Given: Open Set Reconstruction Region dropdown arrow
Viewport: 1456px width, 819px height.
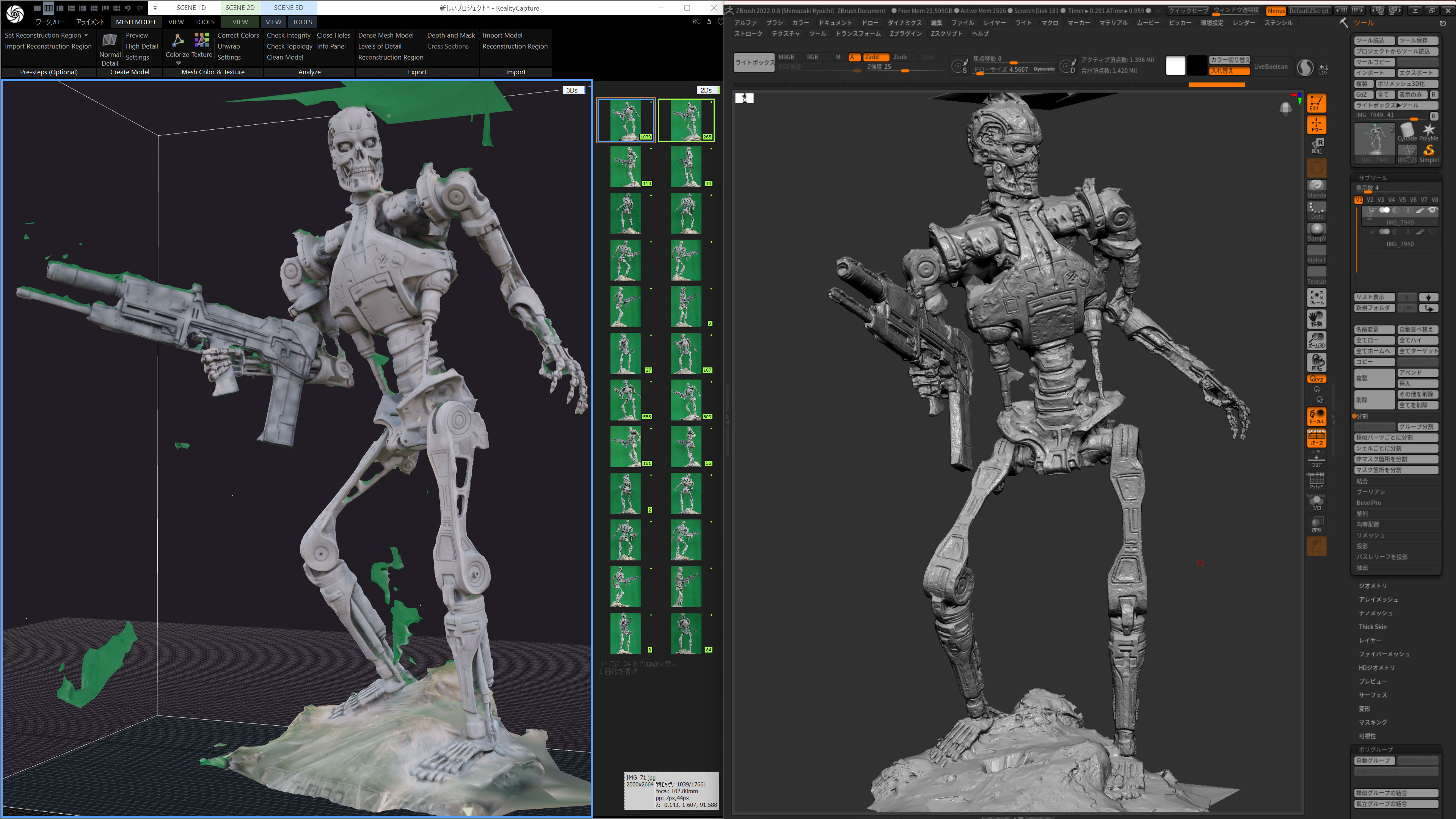Looking at the screenshot, I should coord(86,35).
